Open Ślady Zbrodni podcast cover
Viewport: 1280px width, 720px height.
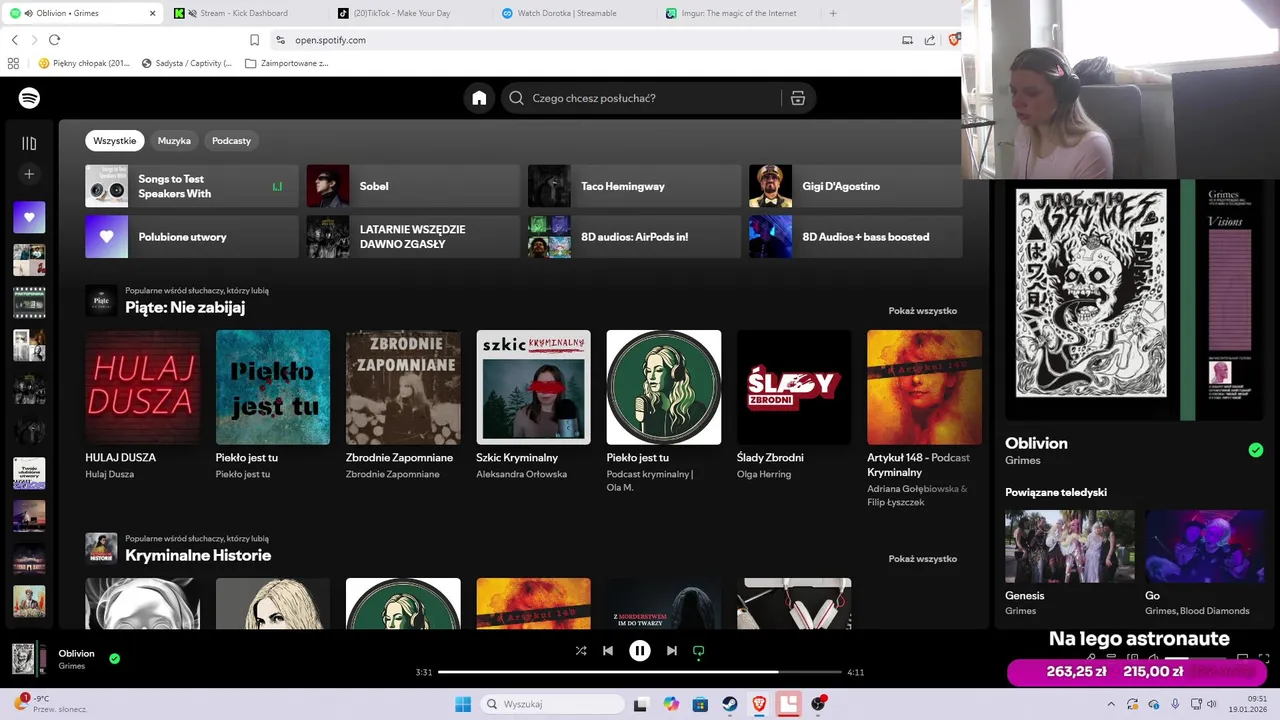tap(794, 387)
